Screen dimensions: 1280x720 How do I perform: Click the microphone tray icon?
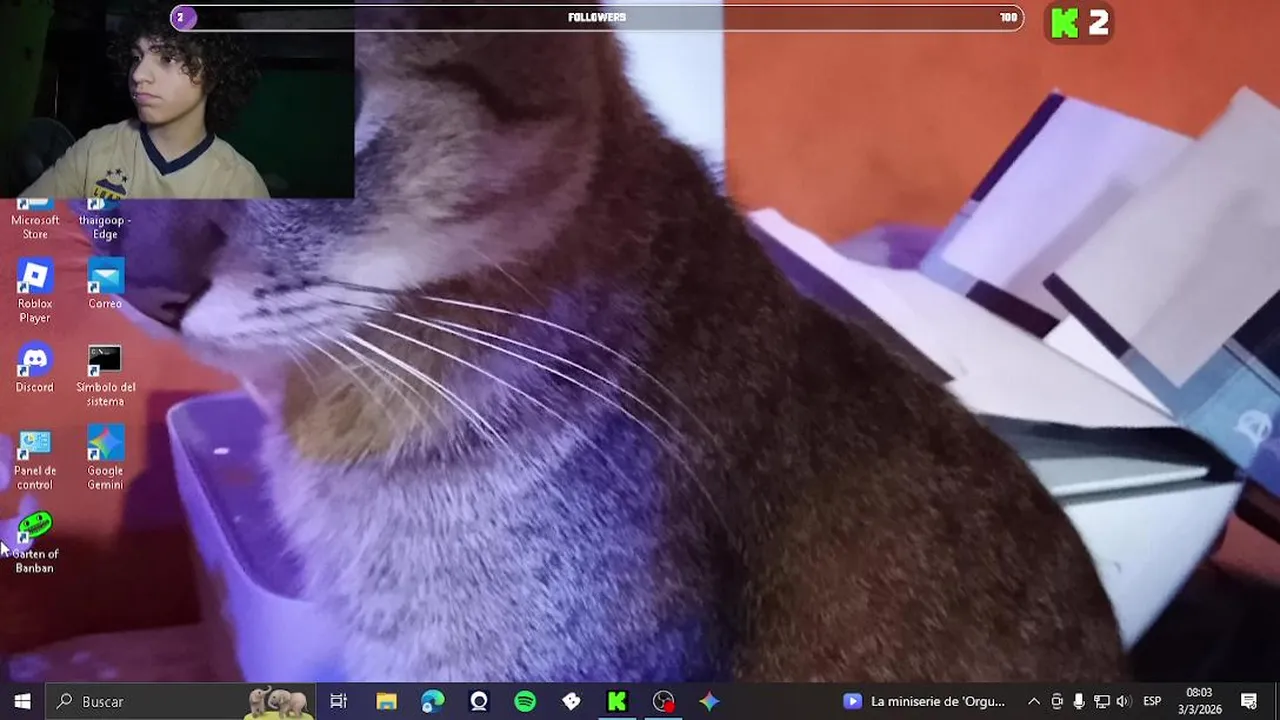(1078, 701)
